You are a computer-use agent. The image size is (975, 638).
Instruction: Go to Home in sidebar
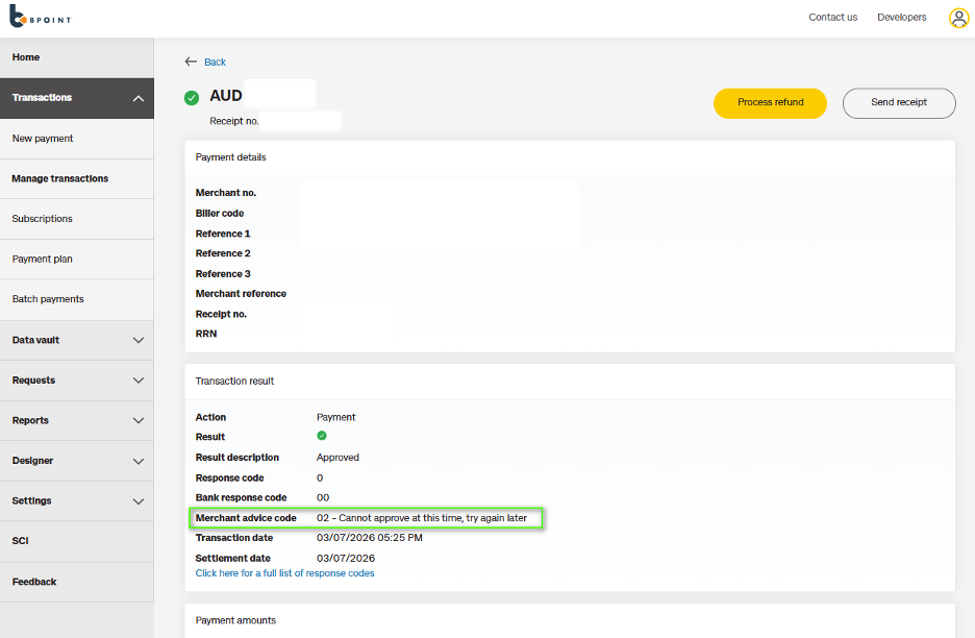click(77, 57)
